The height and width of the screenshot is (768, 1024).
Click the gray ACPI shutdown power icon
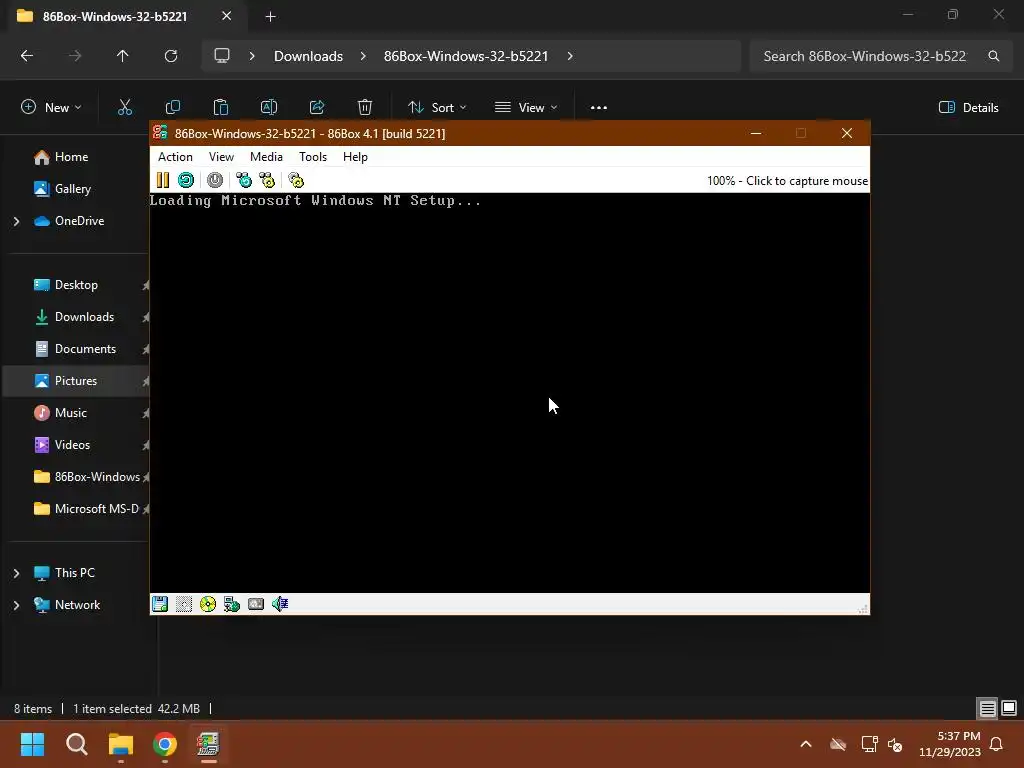[x=215, y=180]
